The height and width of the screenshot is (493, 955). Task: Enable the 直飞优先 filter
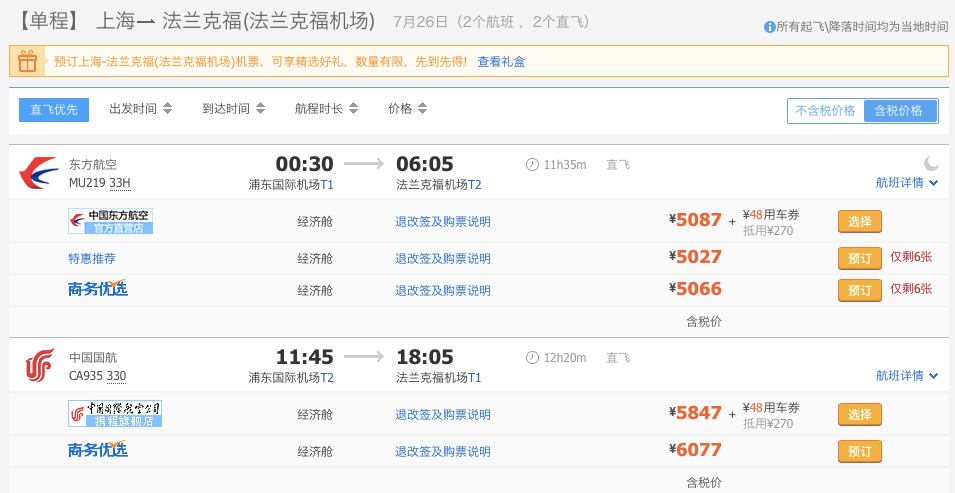pos(54,110)
